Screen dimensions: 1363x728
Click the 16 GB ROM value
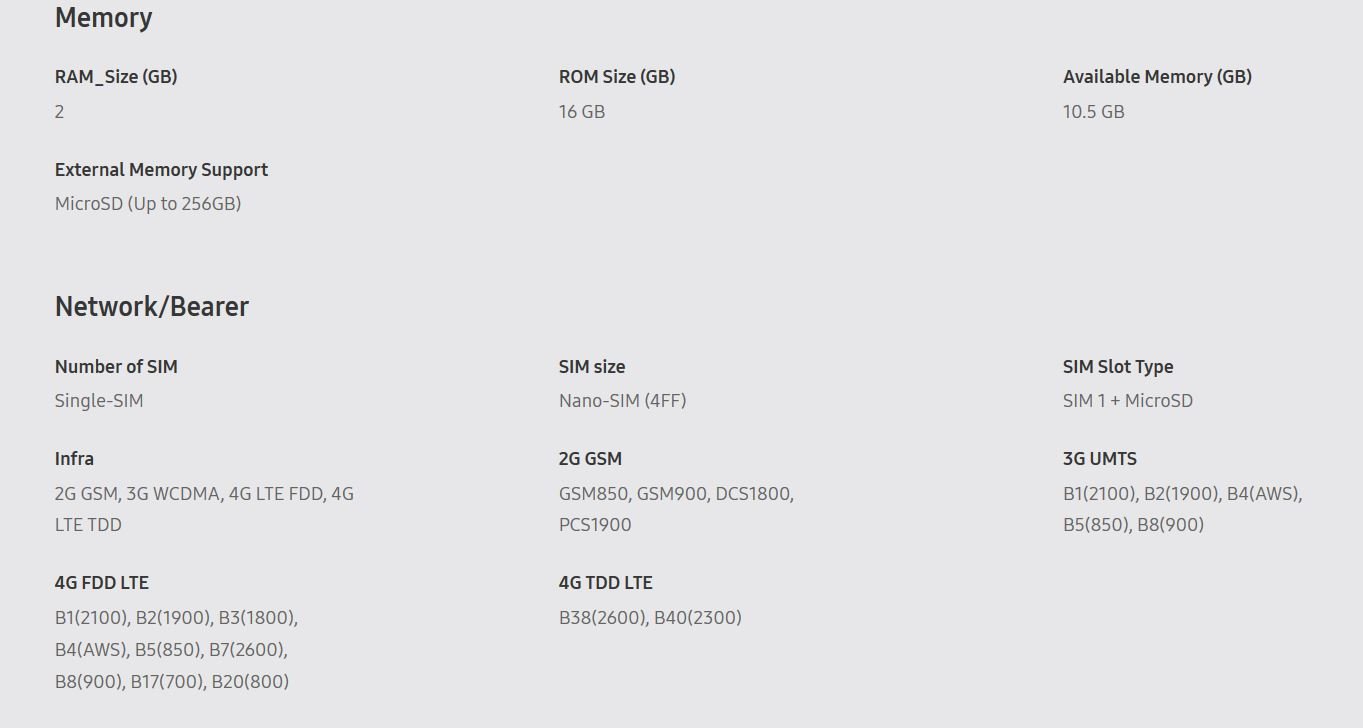coord(581,112)
